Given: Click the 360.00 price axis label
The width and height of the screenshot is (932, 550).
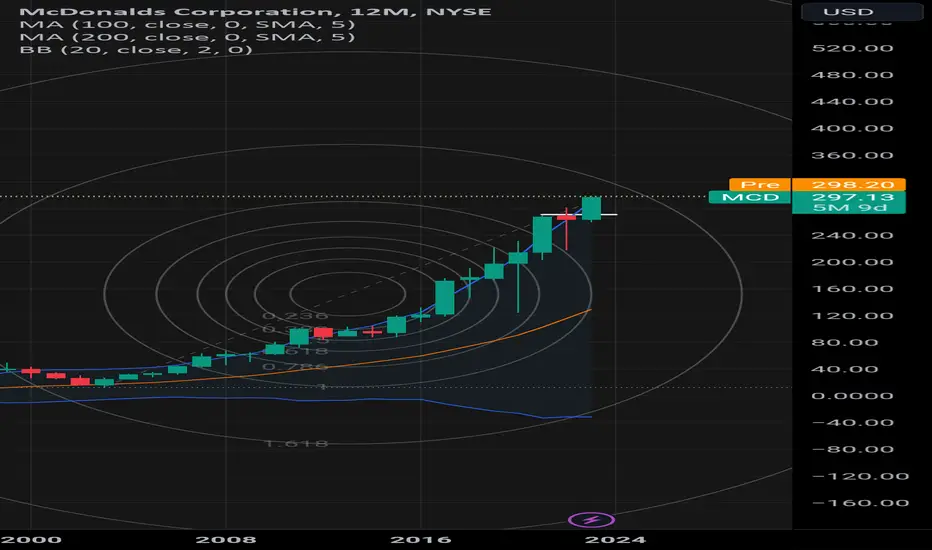Looking at the screenshot, I should [x=852, y=155].
